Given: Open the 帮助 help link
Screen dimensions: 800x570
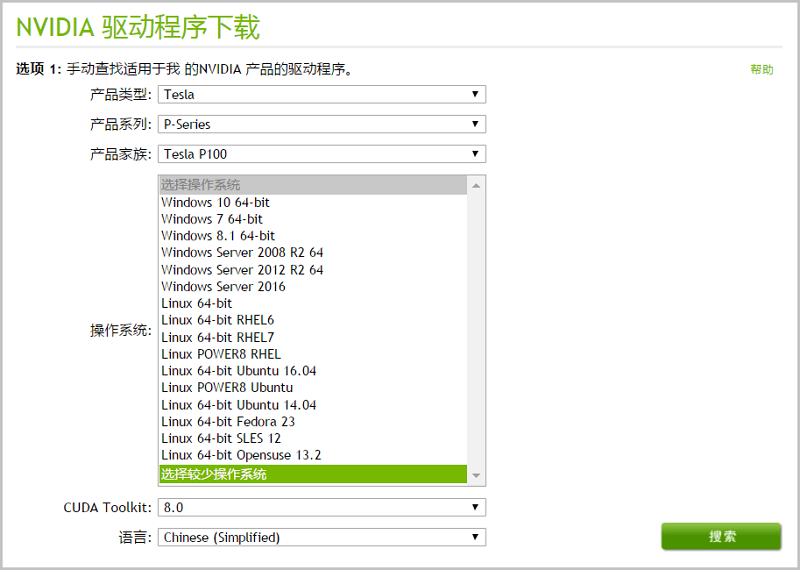Looking at the screenshot, I should (762, 70).
